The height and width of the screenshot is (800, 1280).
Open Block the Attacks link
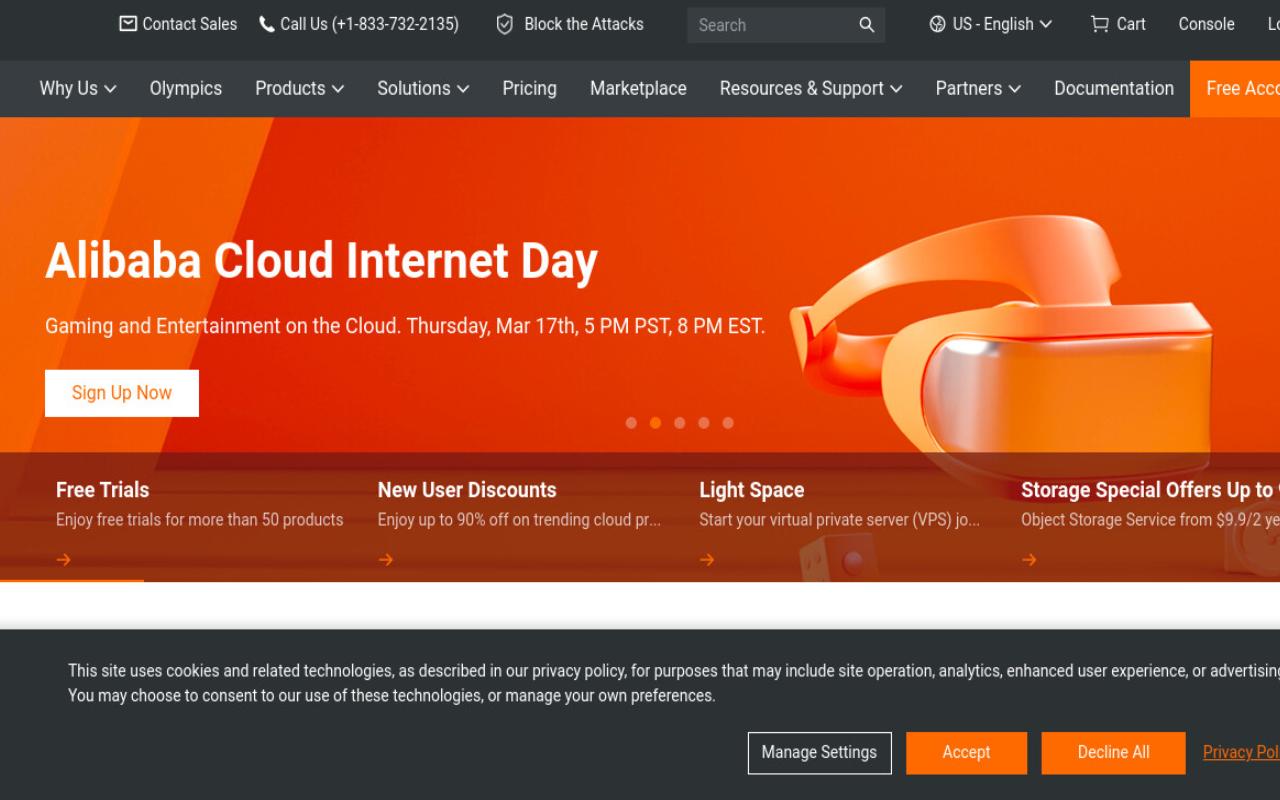[584, 24]
